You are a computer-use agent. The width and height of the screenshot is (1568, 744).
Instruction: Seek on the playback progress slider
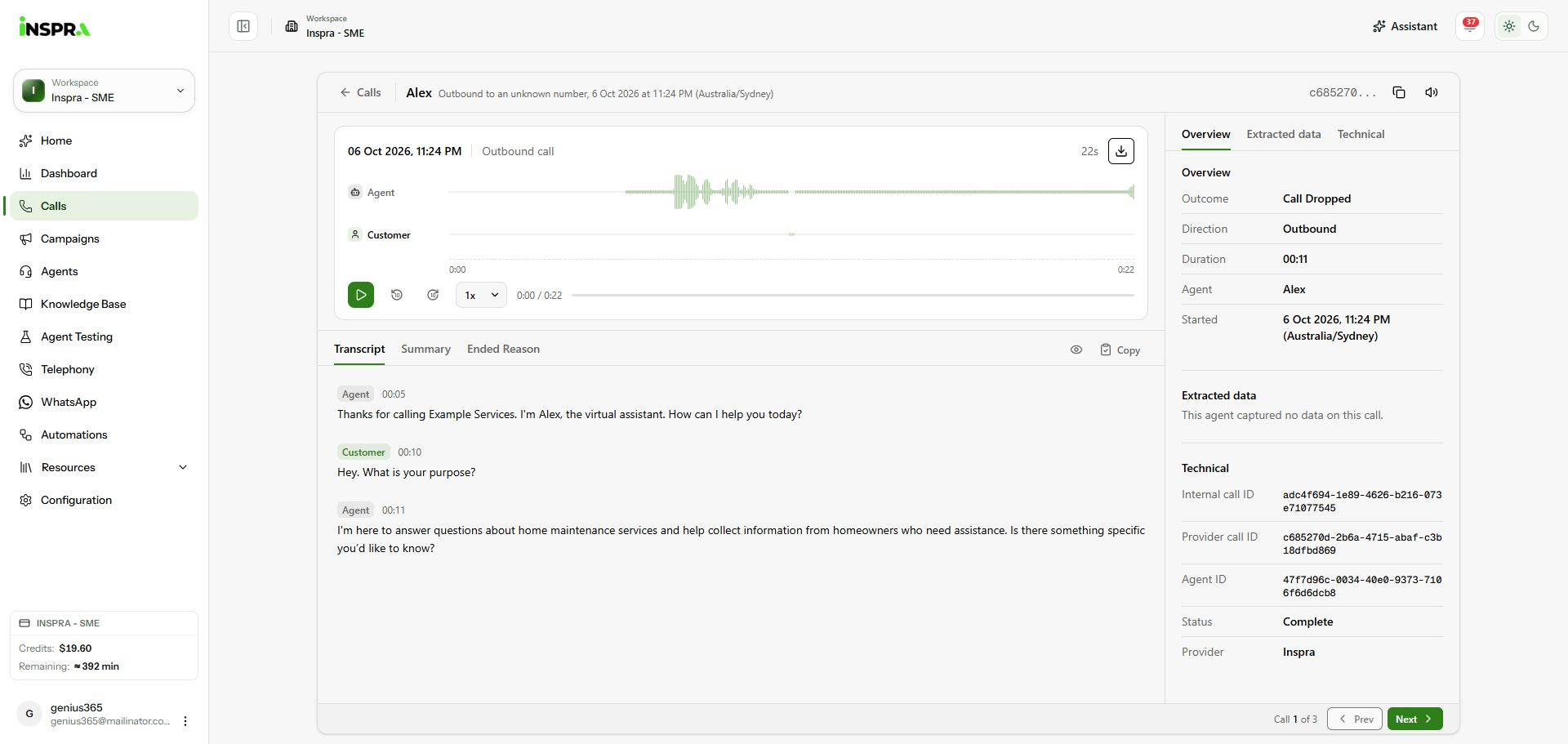[853, 295]
